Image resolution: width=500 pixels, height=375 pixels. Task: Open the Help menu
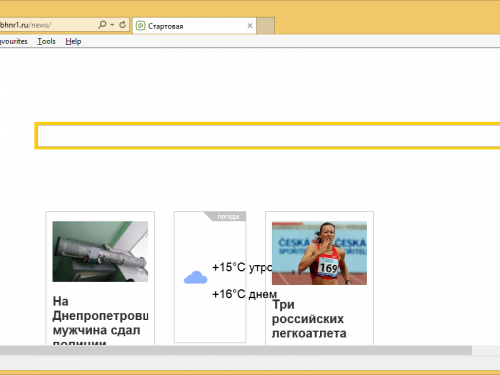tap(73, 41)
